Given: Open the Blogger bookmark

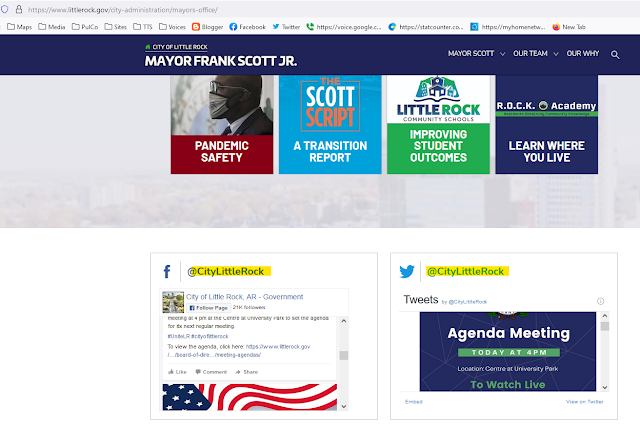Looking at the screenshot, I should click(x=207, y=27).
